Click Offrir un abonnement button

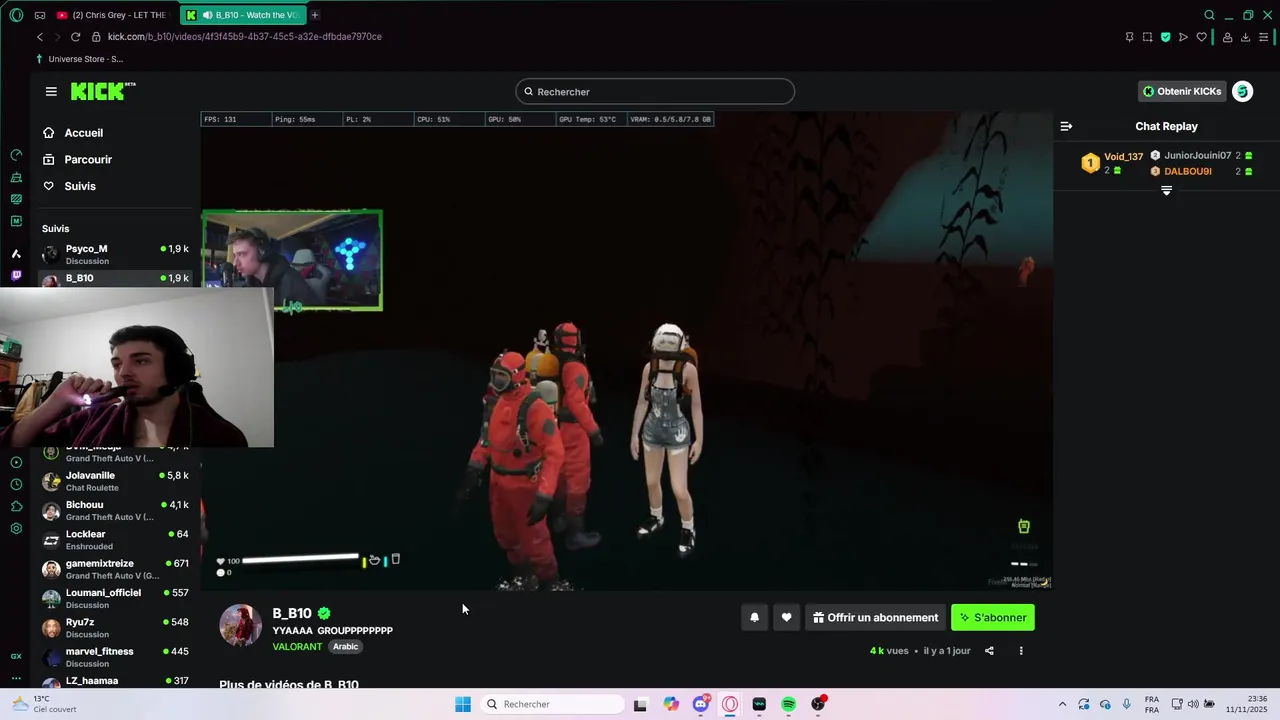876,617
